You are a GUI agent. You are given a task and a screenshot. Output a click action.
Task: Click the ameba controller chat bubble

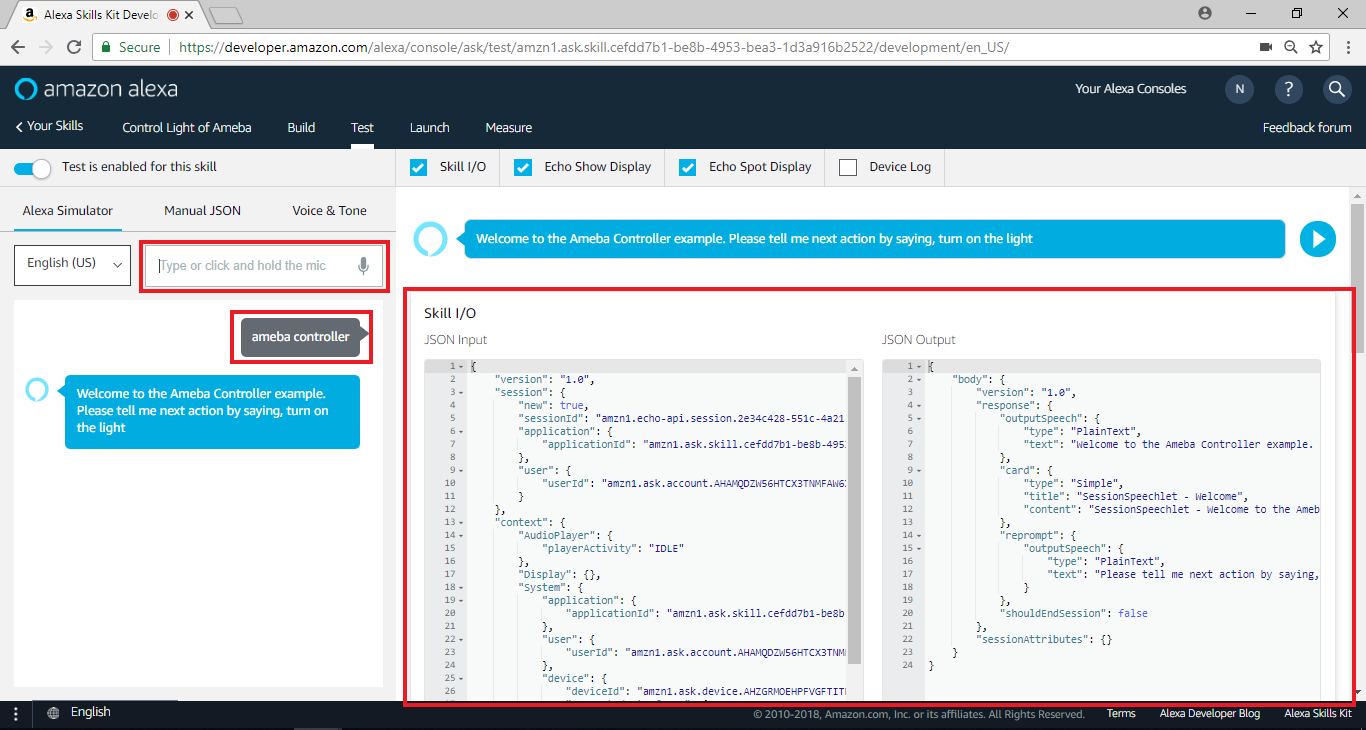tap(300, 337)
